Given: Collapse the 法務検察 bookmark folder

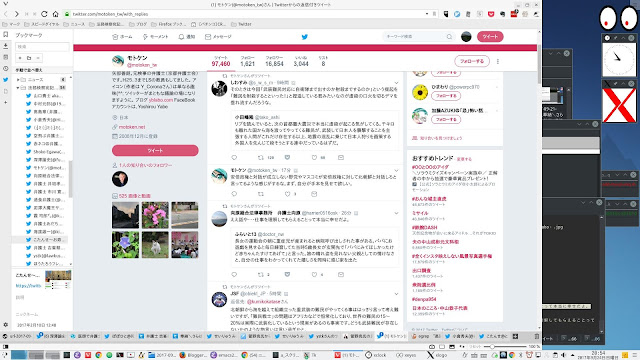Looking at the screenshot, I should [x=18, y=88].
